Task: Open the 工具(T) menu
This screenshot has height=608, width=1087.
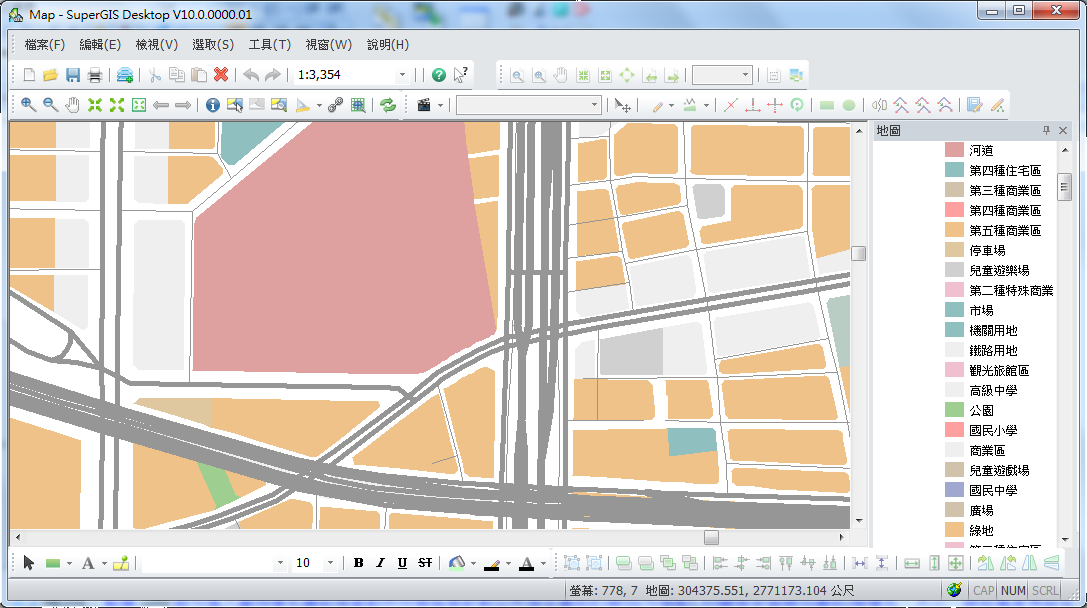Action: [x=270, y=44]
